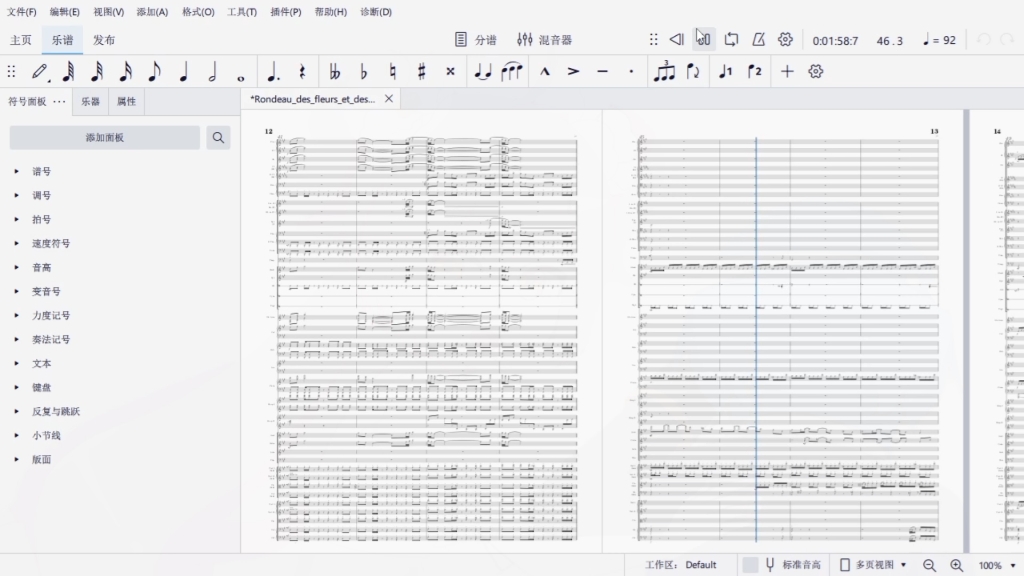The height and width of the screenshot is (576, 1024).
Task: Open the 编辑 menu
Action: (64, 12)
